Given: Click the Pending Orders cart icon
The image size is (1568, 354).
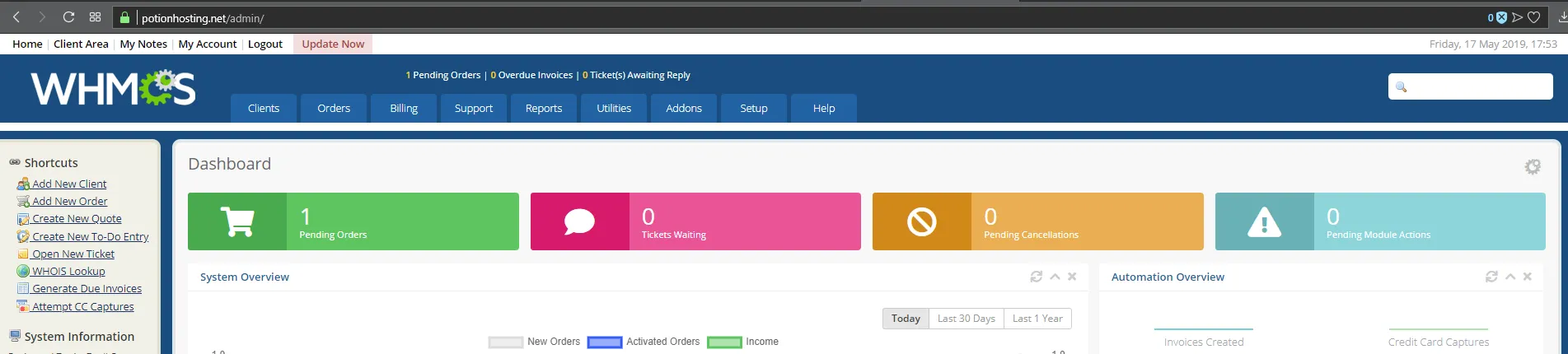Looking at the screenshot, I should tap(237, 221).
